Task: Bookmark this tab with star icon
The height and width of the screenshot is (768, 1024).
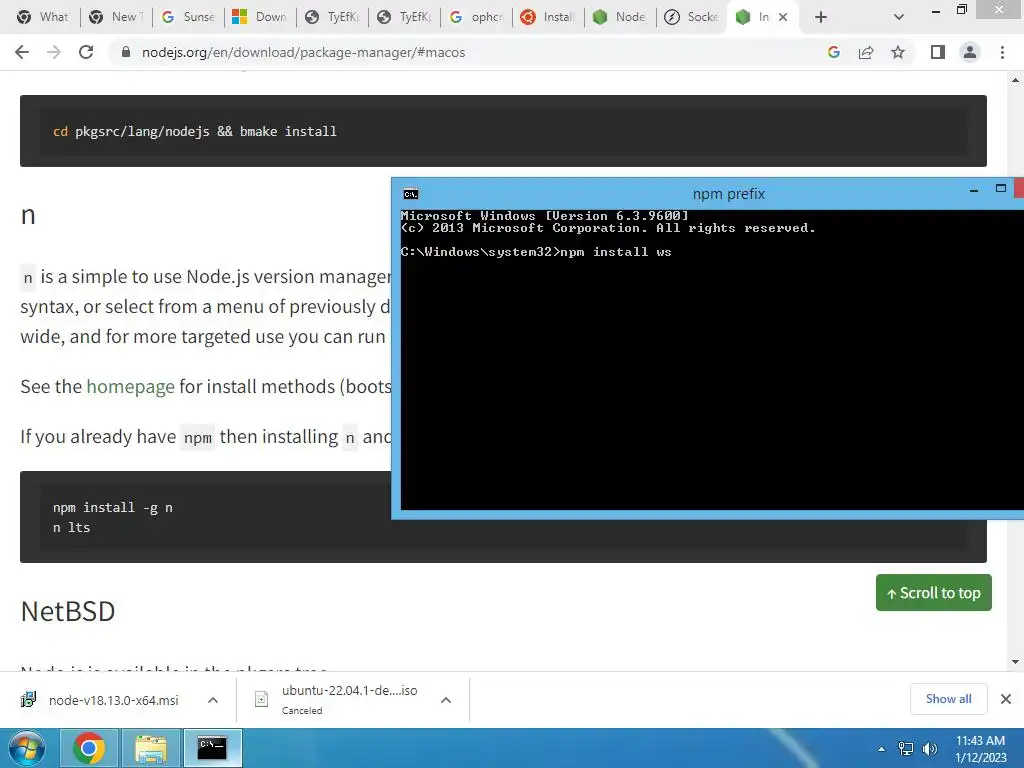Action: (x=898, y=52)
